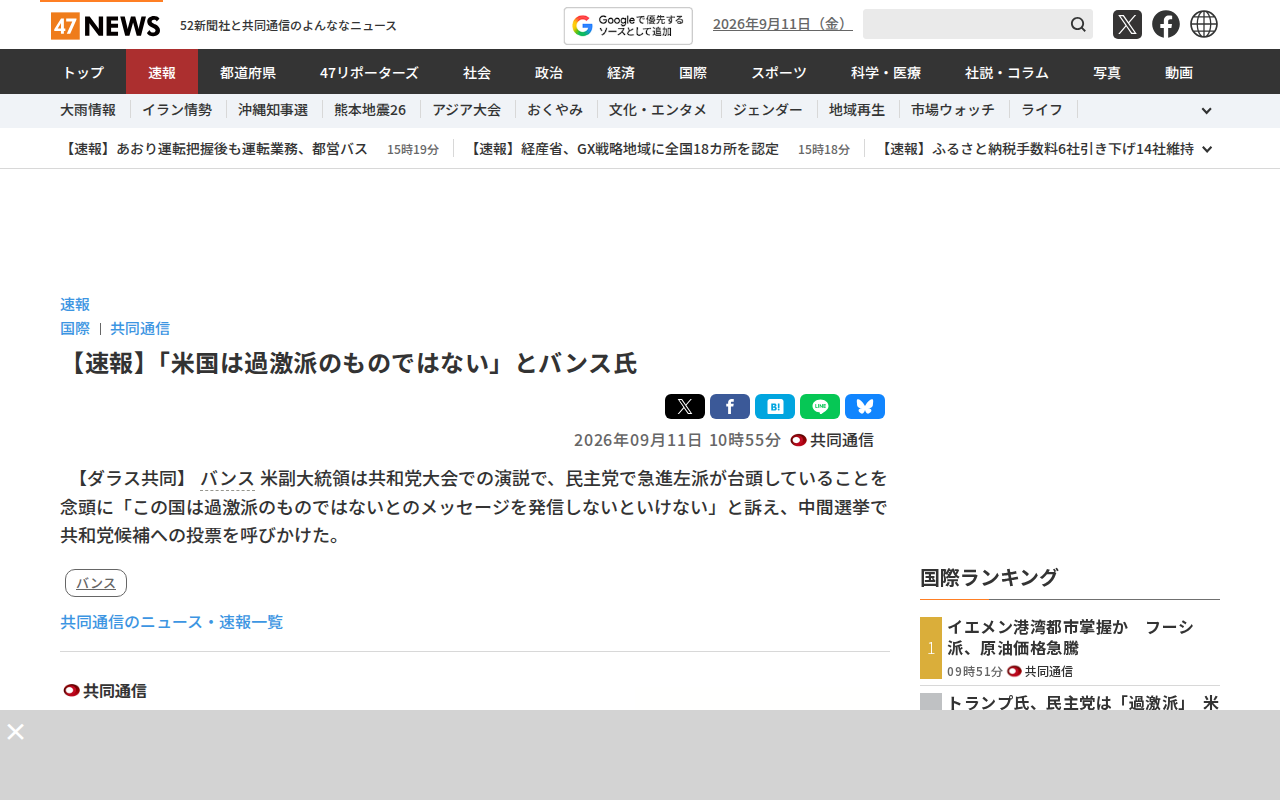Screen dimensions: 1280x800
Task: Expand the sub-topic bar chevron
Action: [x=1207, y=111]
